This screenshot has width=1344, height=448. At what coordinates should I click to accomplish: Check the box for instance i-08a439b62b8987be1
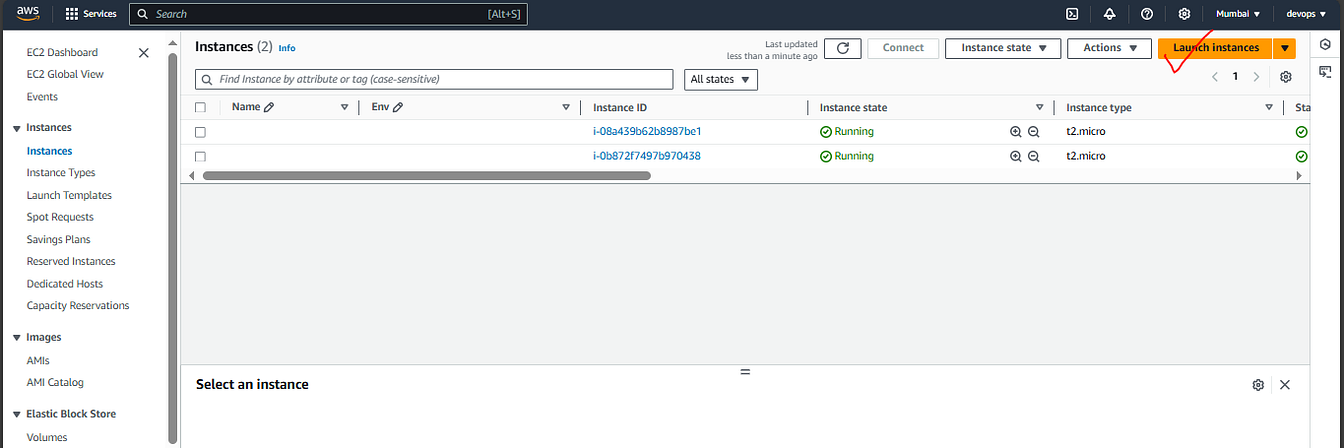(200, 132)
